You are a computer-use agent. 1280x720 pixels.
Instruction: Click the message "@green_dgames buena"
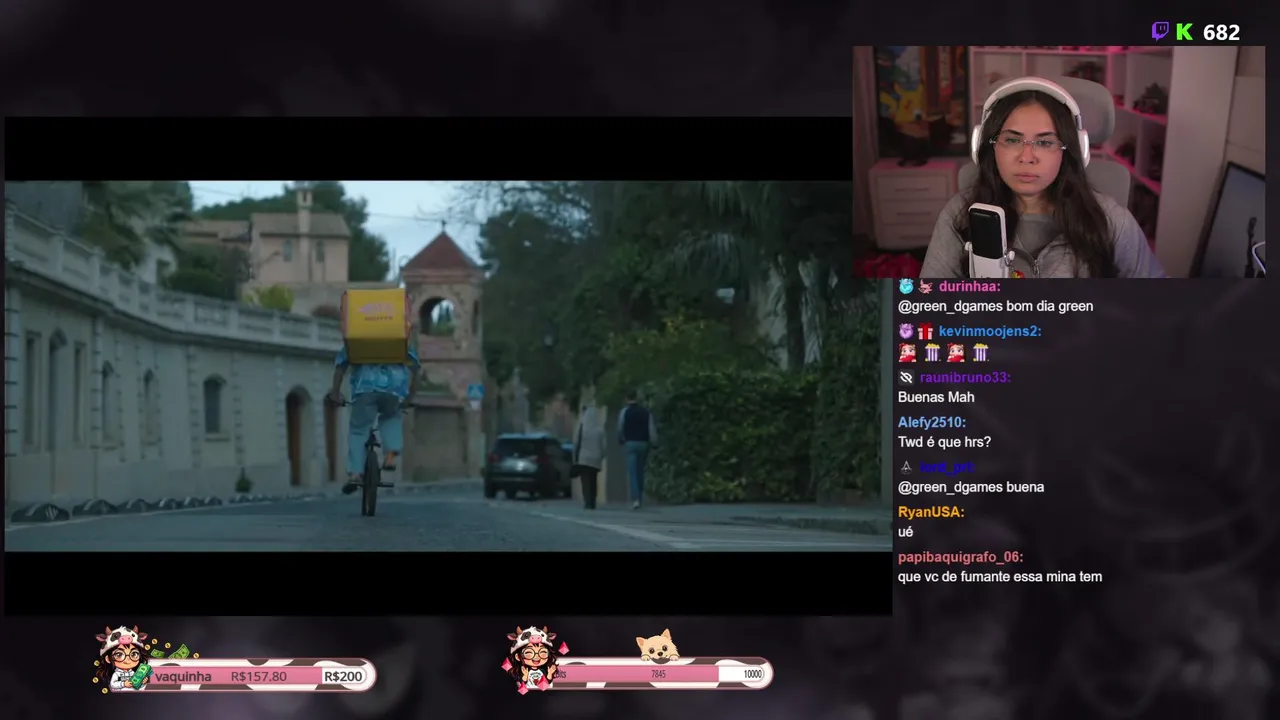[971, 487]
